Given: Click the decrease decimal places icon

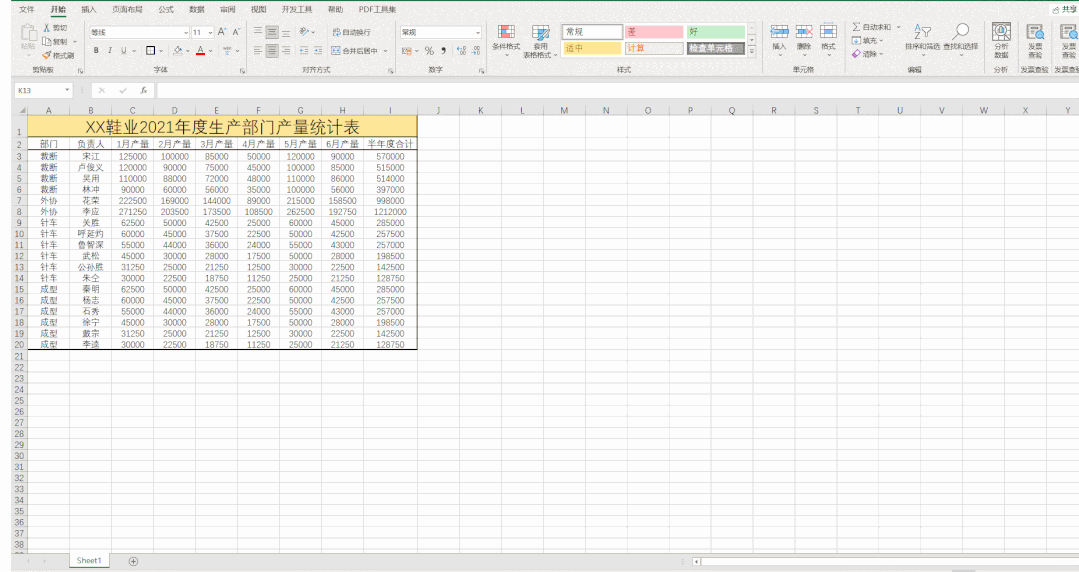Looking at the screenshot, I should point(476,50).
